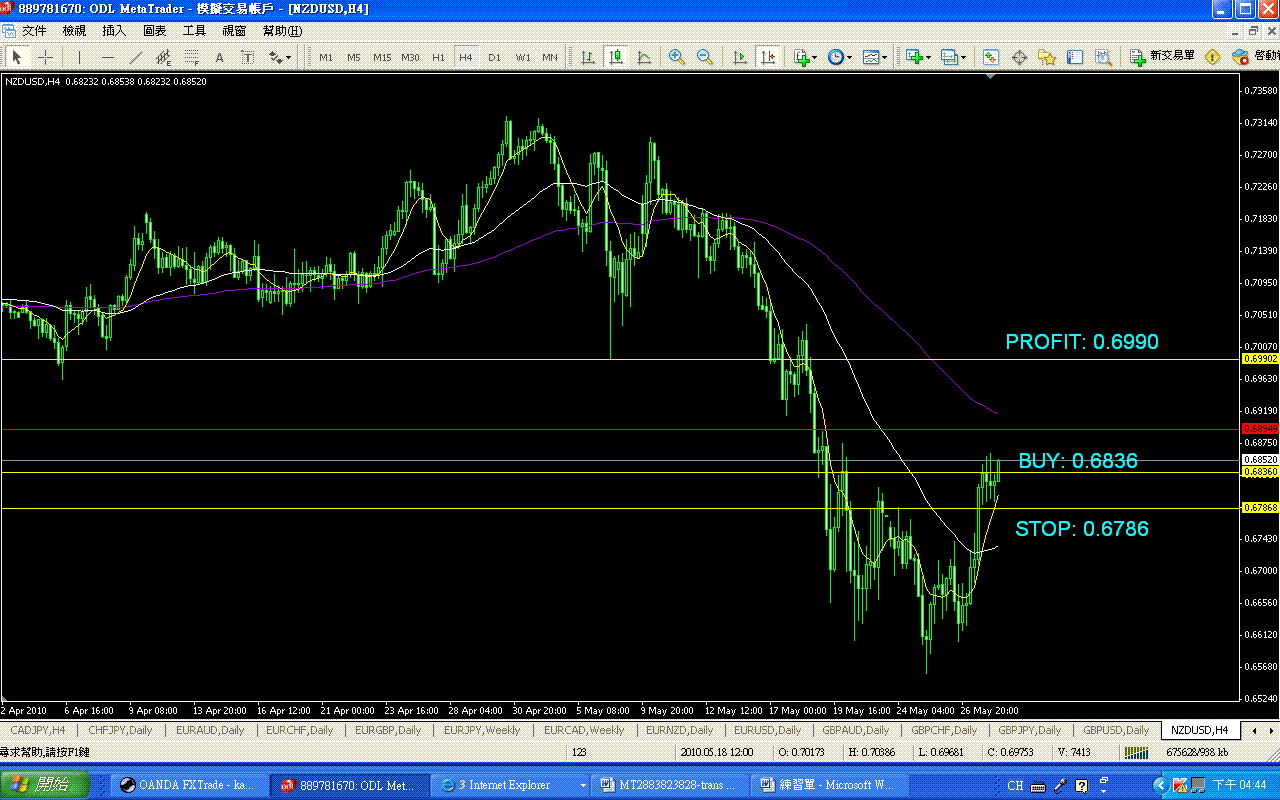The height and width of the screenshot is (800, 1280).
Task: Select the Trendline drawing tool
Action: point(135,57)
